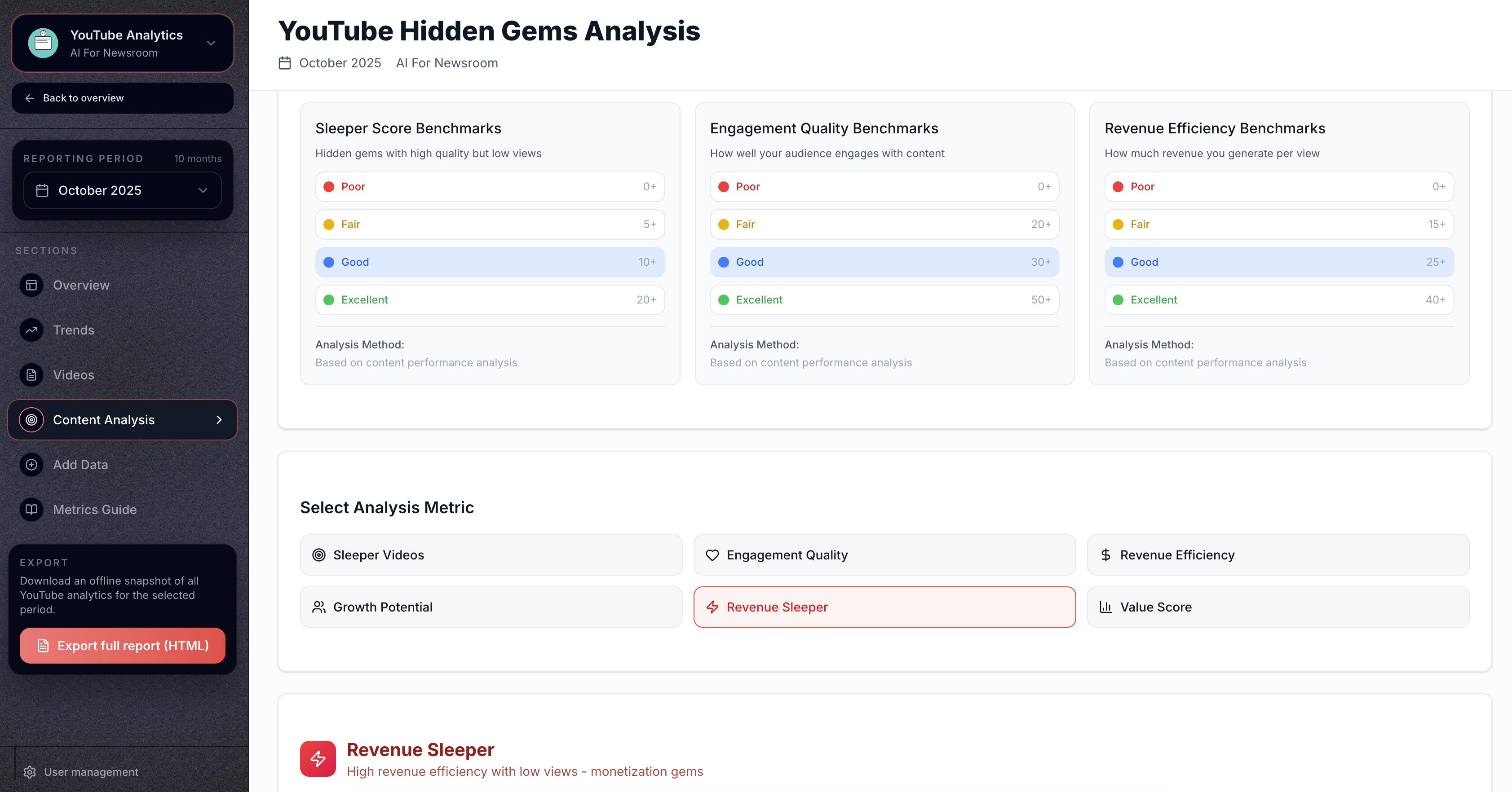1512x792 pixels.
Task: Click the Videos document icon in sidebar
Action: coord(31,375)
